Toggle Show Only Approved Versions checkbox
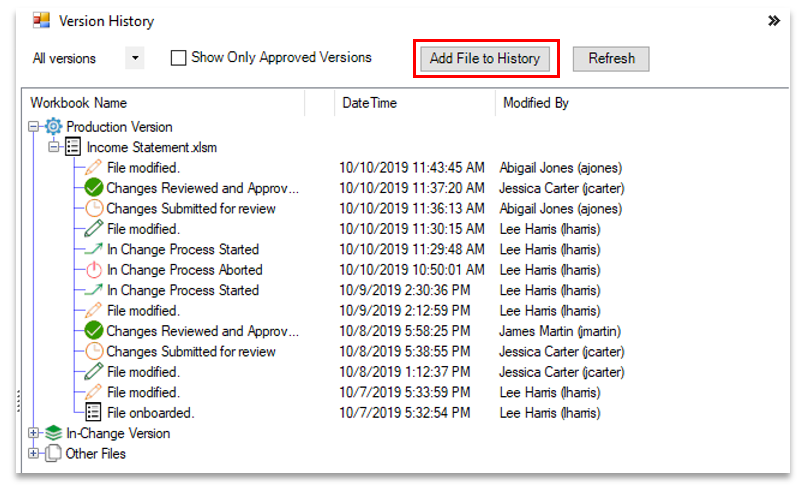The height and width of the screenshot is (494, 808). point(178,58)
